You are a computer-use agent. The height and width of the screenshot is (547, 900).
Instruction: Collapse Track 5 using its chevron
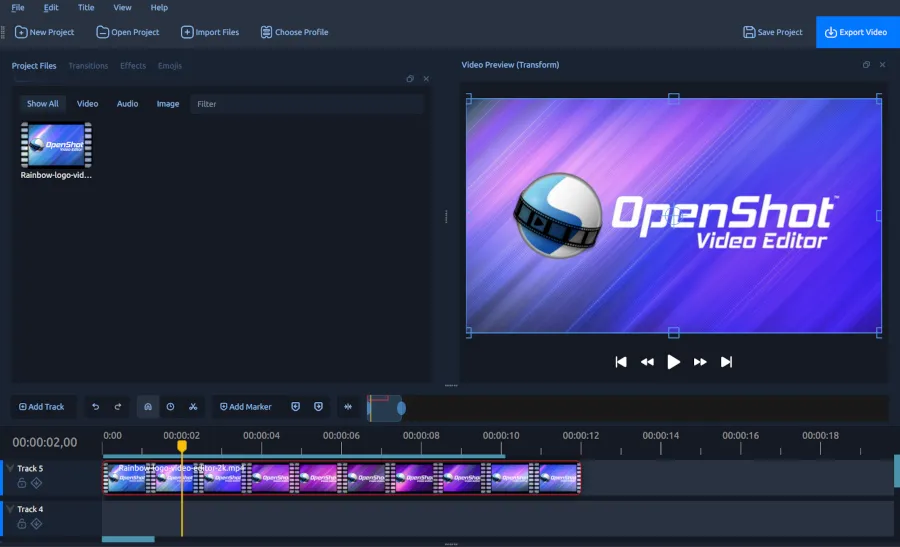pyautogui.click(x=10, y=468)
